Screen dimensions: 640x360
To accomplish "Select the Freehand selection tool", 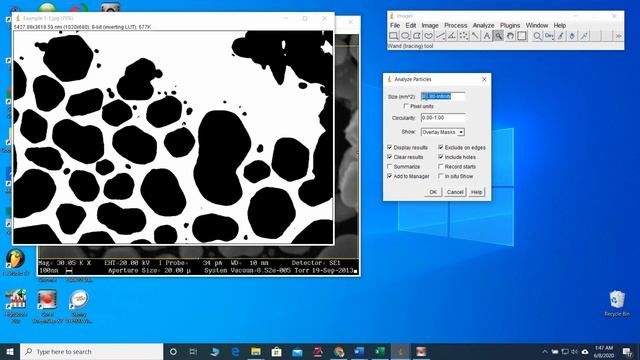I will pos(428,36).
